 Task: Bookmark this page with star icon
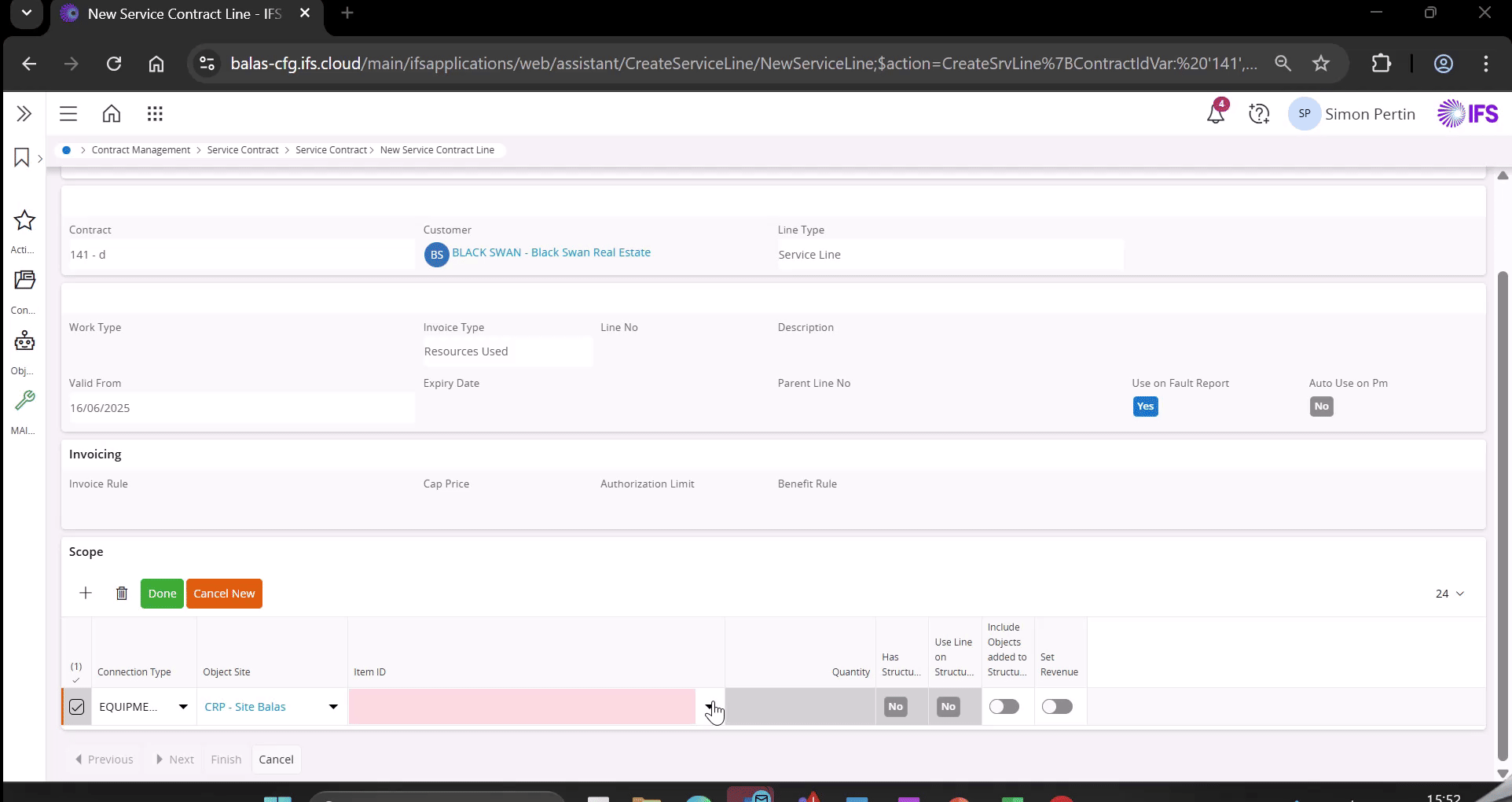pyautogui.click(x=1321, y=64)
